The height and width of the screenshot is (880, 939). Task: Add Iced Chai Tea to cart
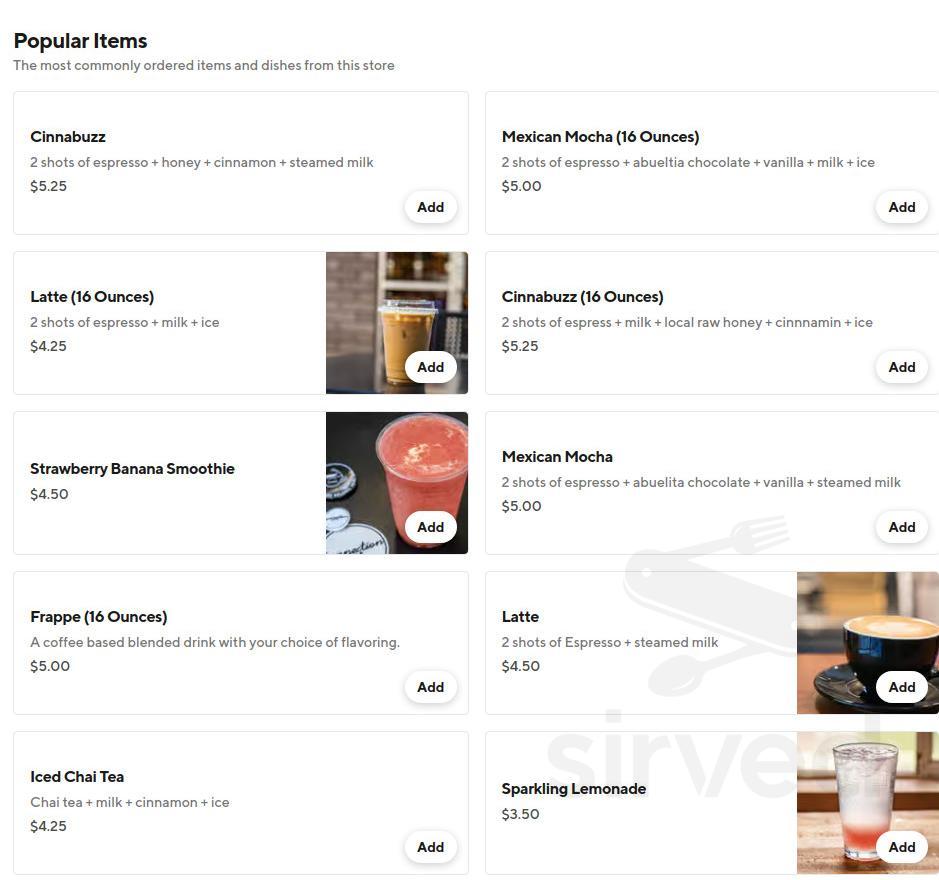click(431, 847)
